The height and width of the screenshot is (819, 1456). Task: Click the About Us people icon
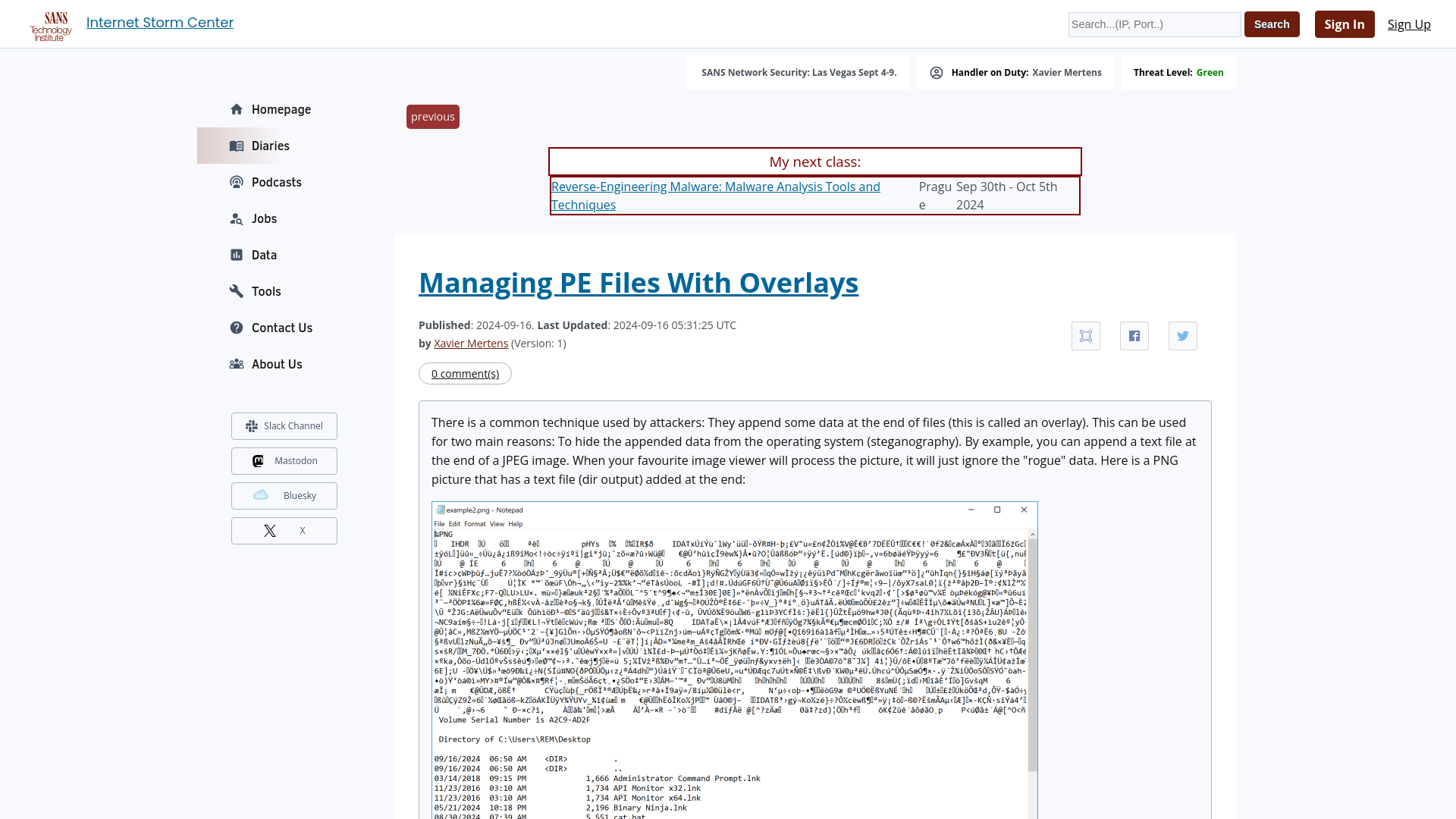click(237, 364)
